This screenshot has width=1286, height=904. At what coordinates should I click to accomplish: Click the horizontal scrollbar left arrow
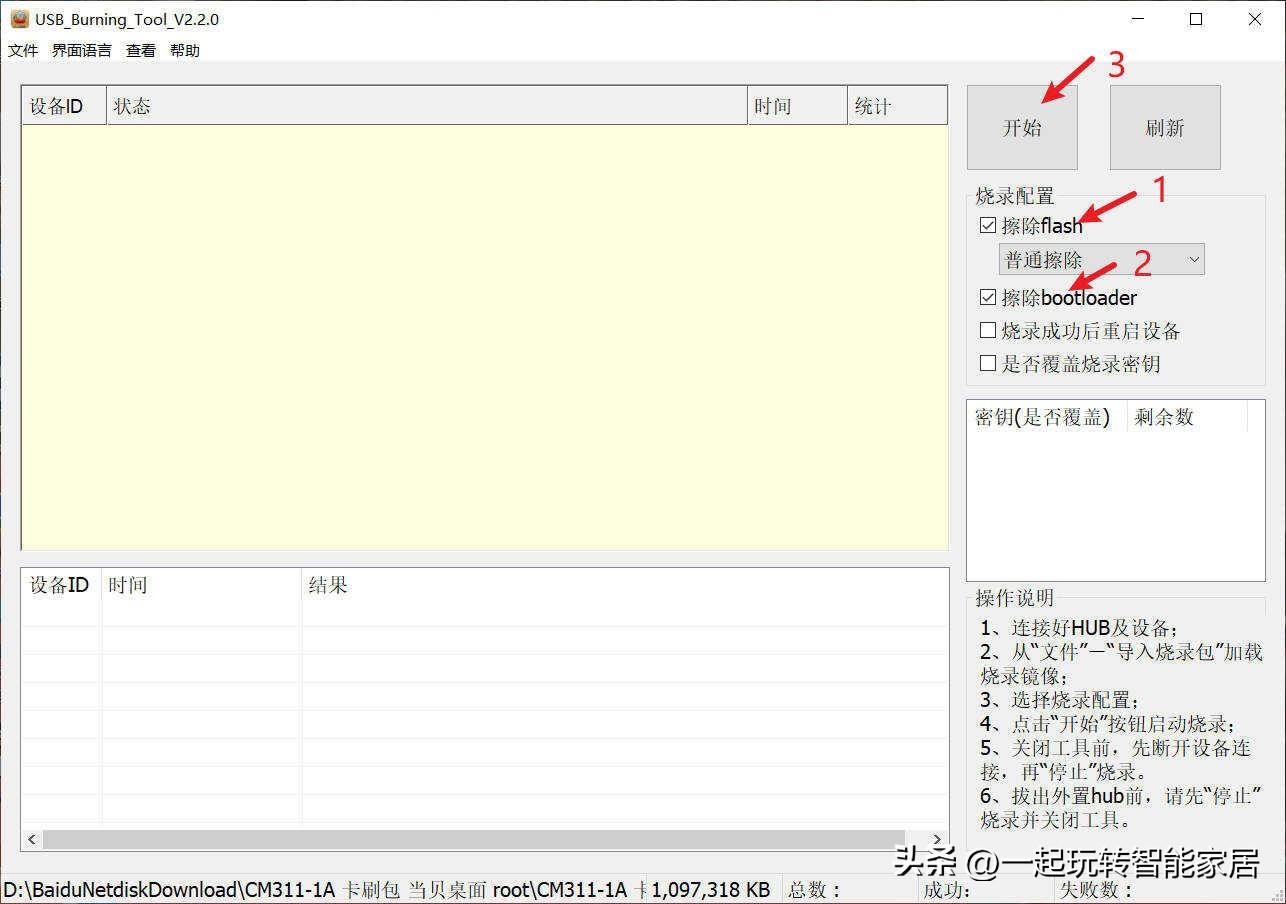32,839
